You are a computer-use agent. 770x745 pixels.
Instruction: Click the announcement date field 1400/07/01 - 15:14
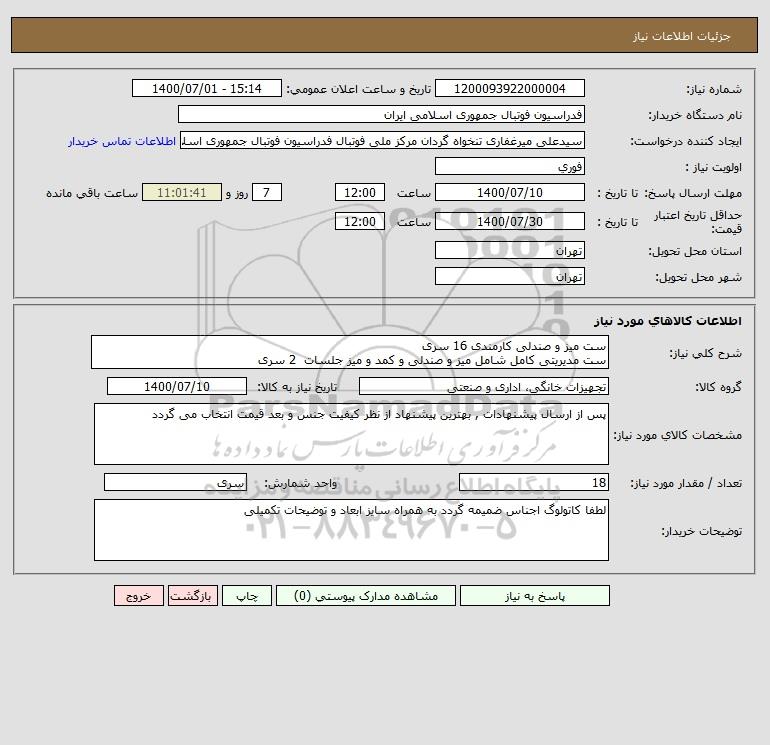[207, 88]
